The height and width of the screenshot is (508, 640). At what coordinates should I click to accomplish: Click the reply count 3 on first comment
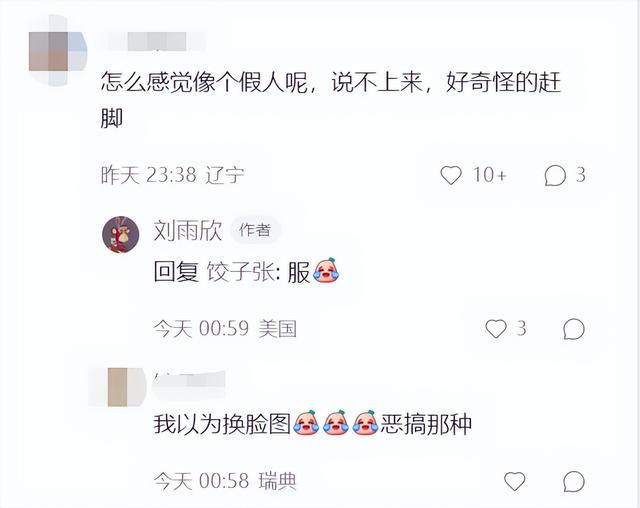tap(581, 175)
